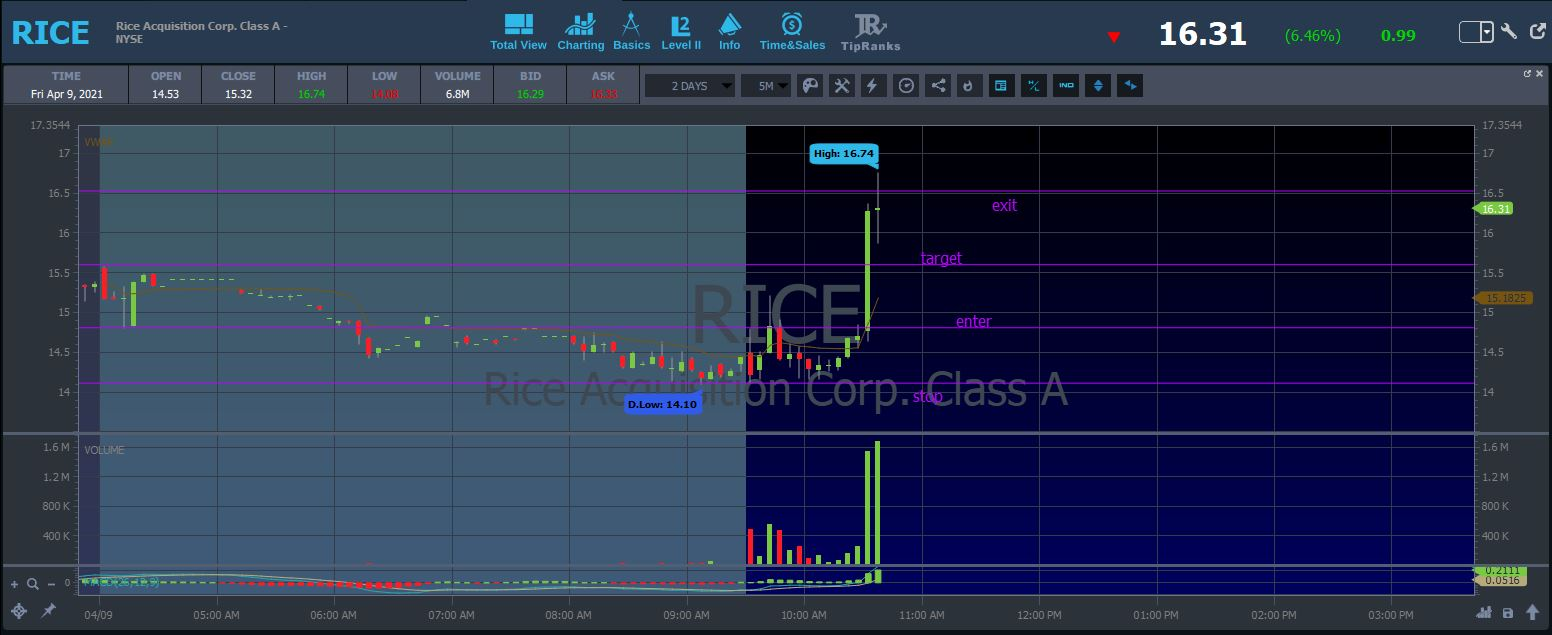Image resolution: width=1552 pixels, height=635 pixels.
Task: Click the green 16.31 price axis tag
Action: [1494, 208]
